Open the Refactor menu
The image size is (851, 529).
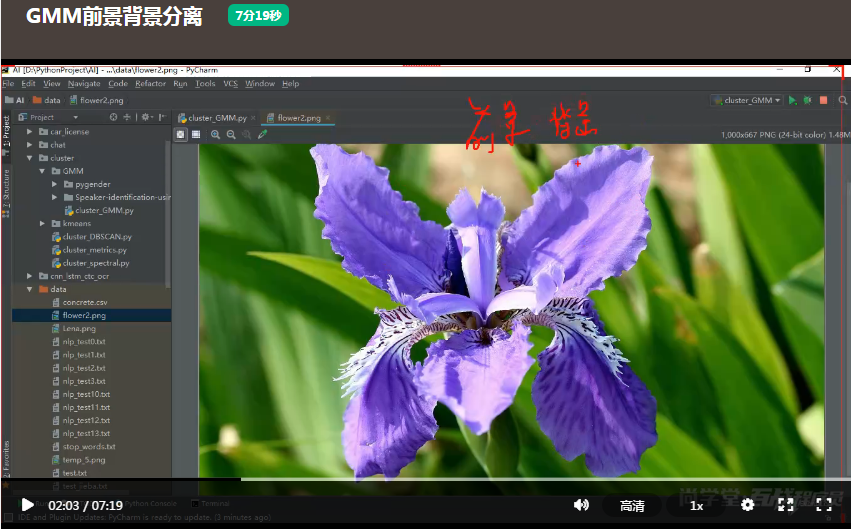(150, 84)
